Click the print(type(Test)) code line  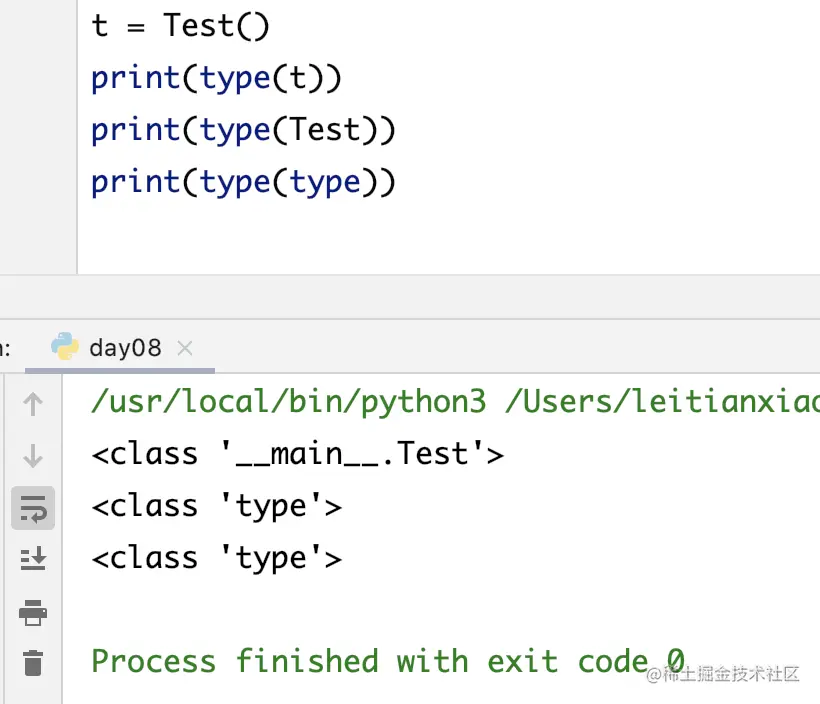243,130
